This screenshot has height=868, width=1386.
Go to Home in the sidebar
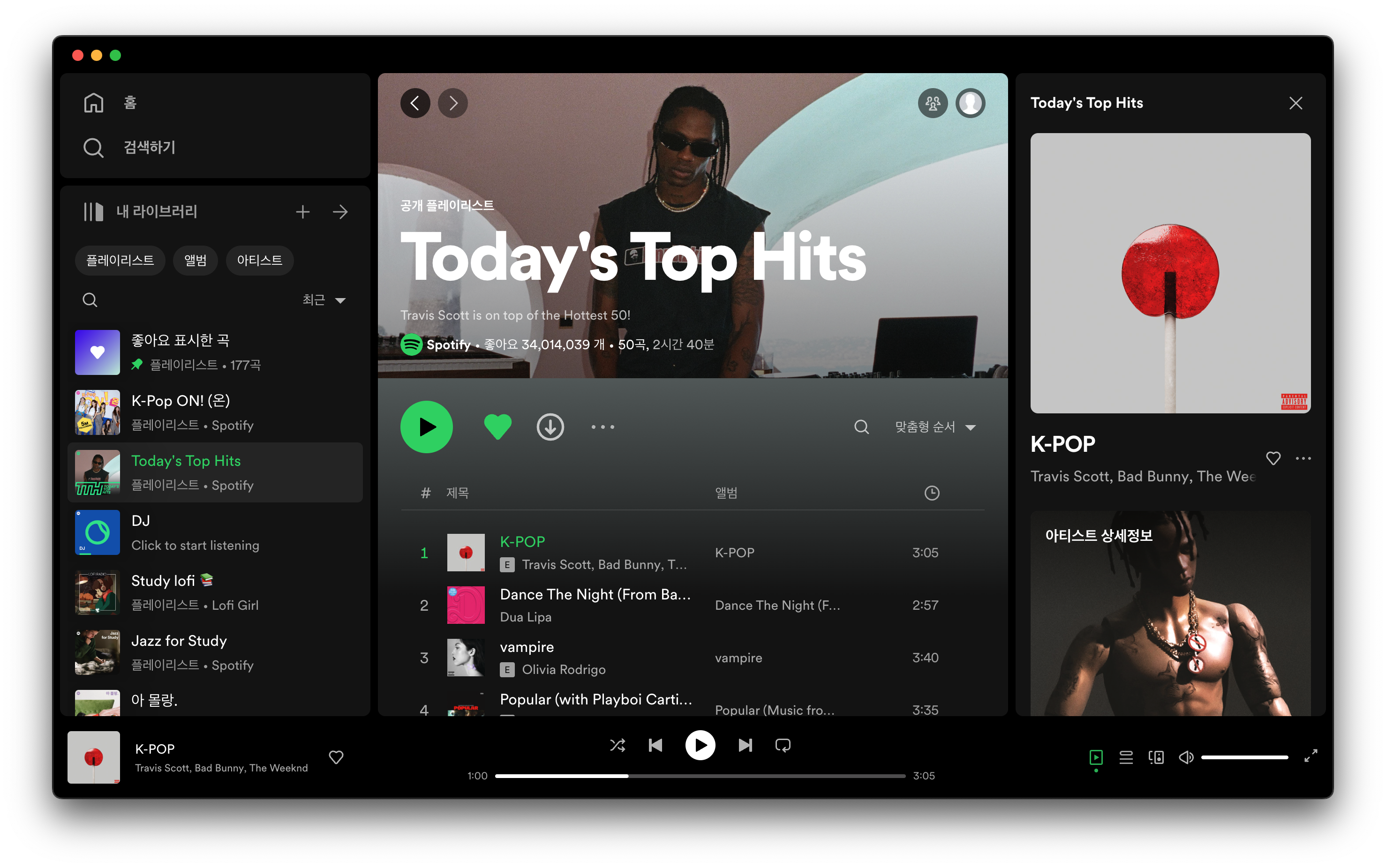coord(110,103)
